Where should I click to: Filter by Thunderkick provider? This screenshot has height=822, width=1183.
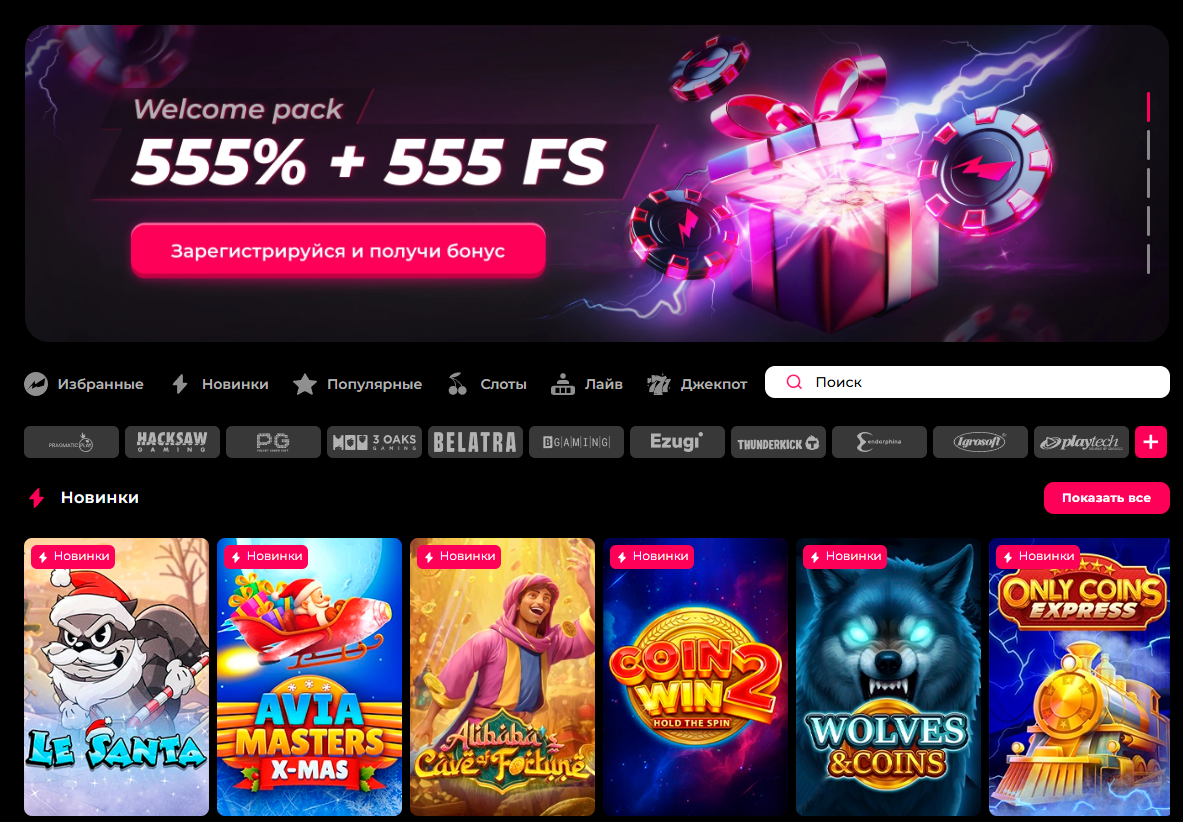779,442
